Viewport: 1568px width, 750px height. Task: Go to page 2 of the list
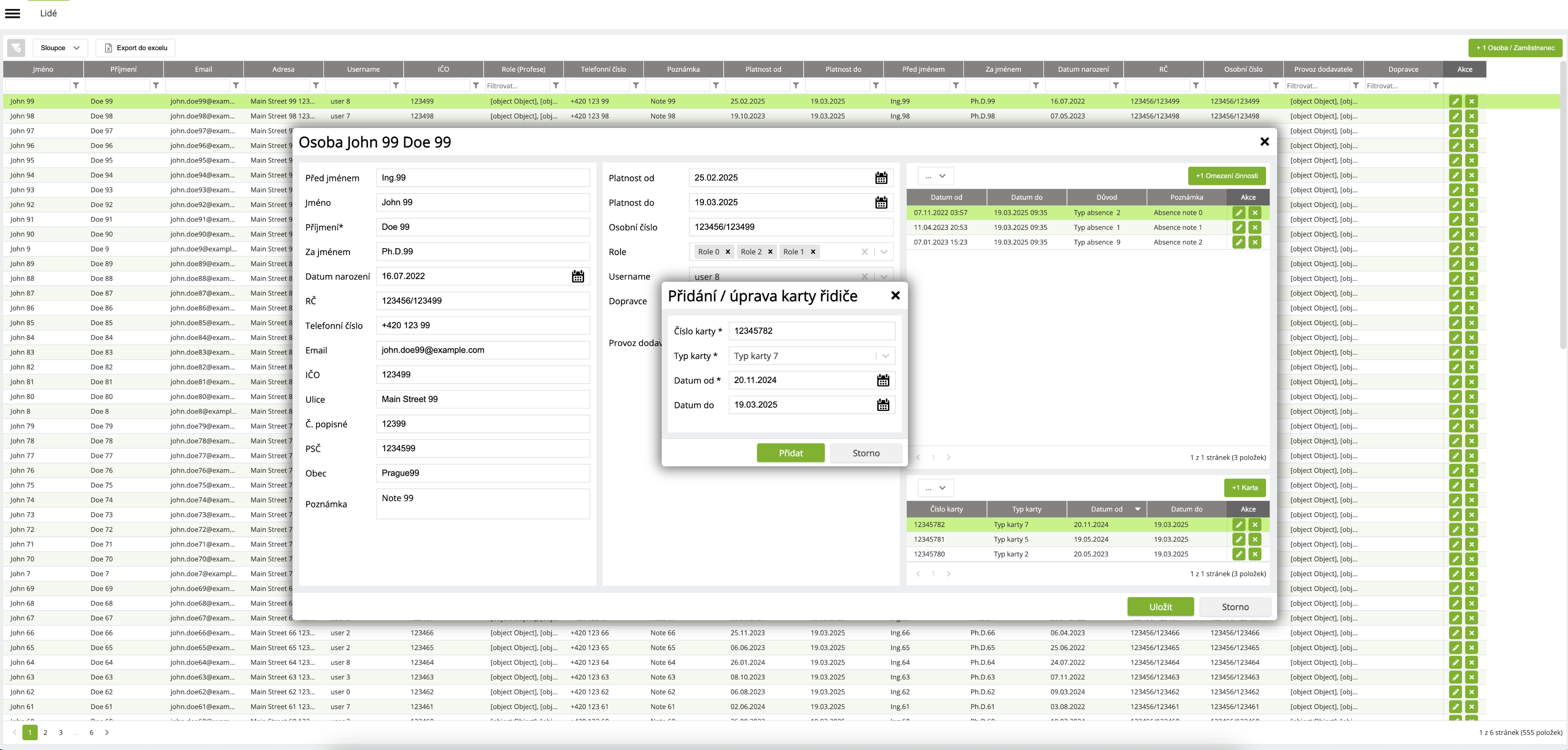pos(45,732)
